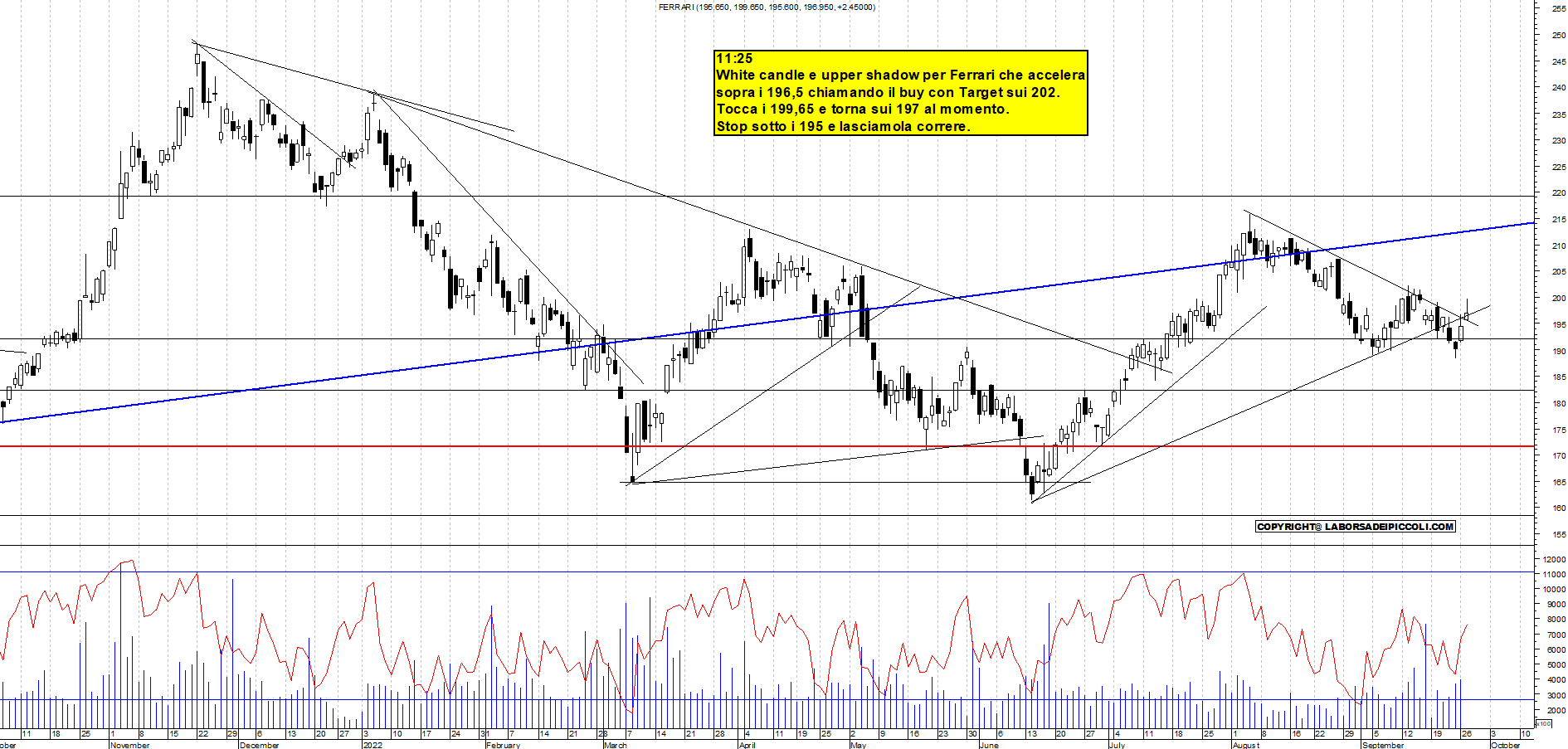Click the 9000 volume level on the right axis
1568x749 pixels.
[1556, 605]
